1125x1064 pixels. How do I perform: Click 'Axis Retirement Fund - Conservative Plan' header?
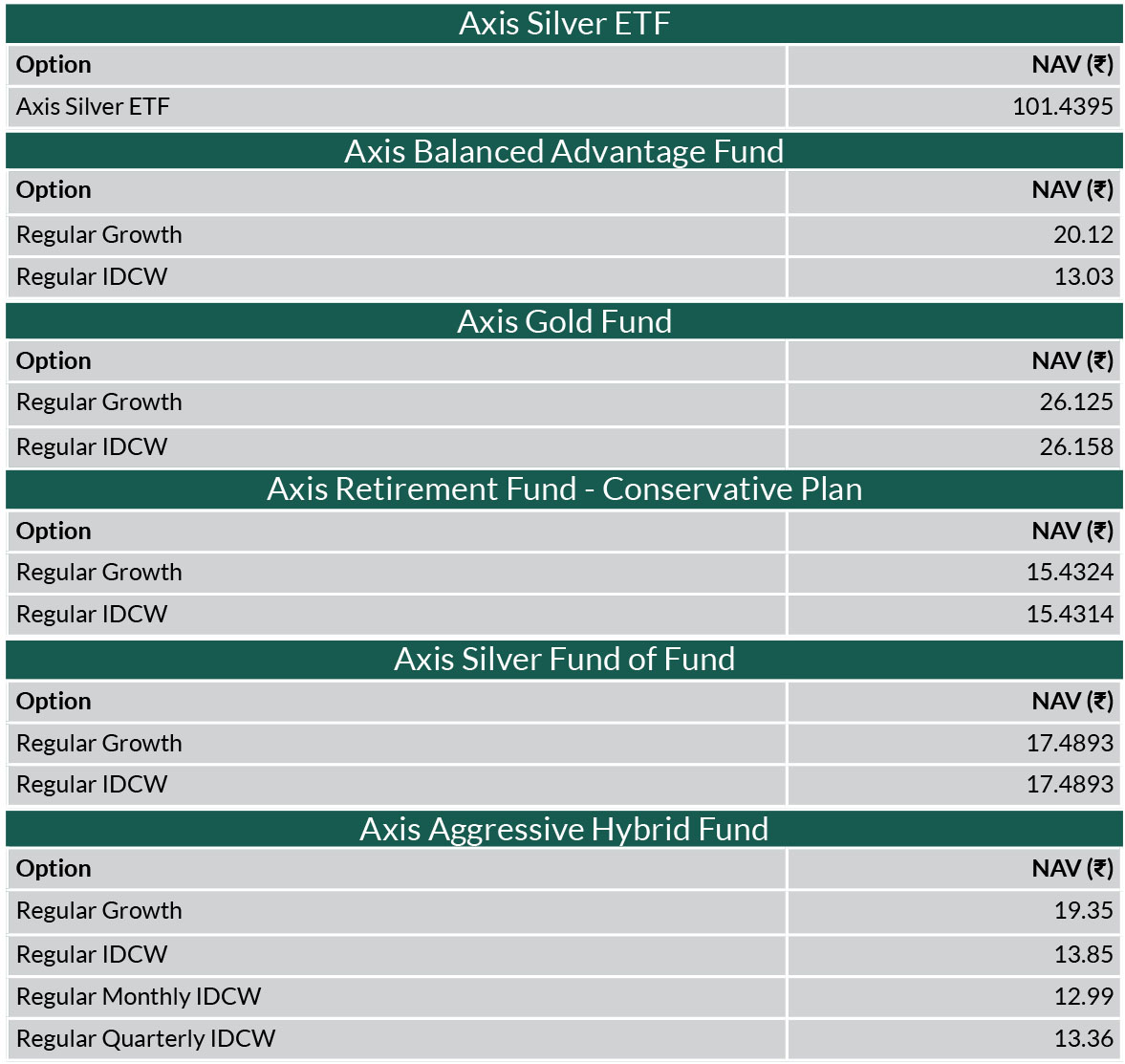(564, 489)
